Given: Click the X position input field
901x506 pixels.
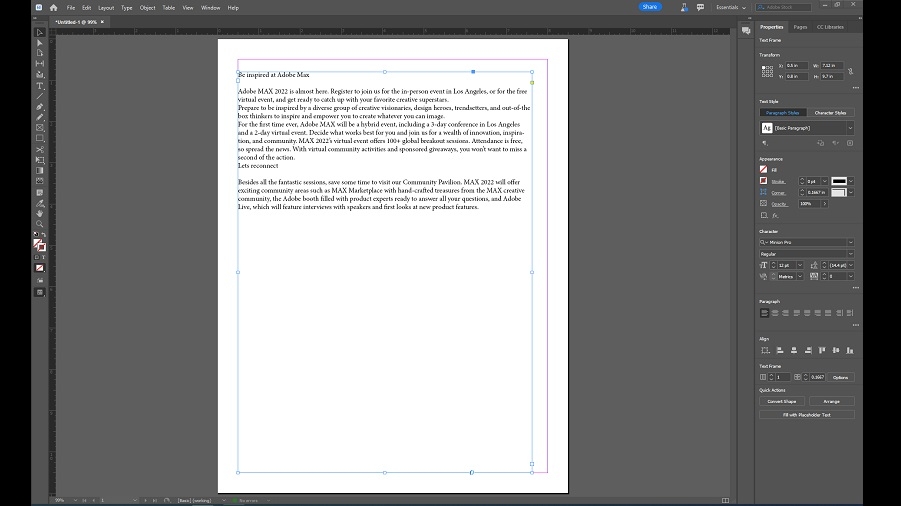Looking at the screenshot, I should 796,65.
